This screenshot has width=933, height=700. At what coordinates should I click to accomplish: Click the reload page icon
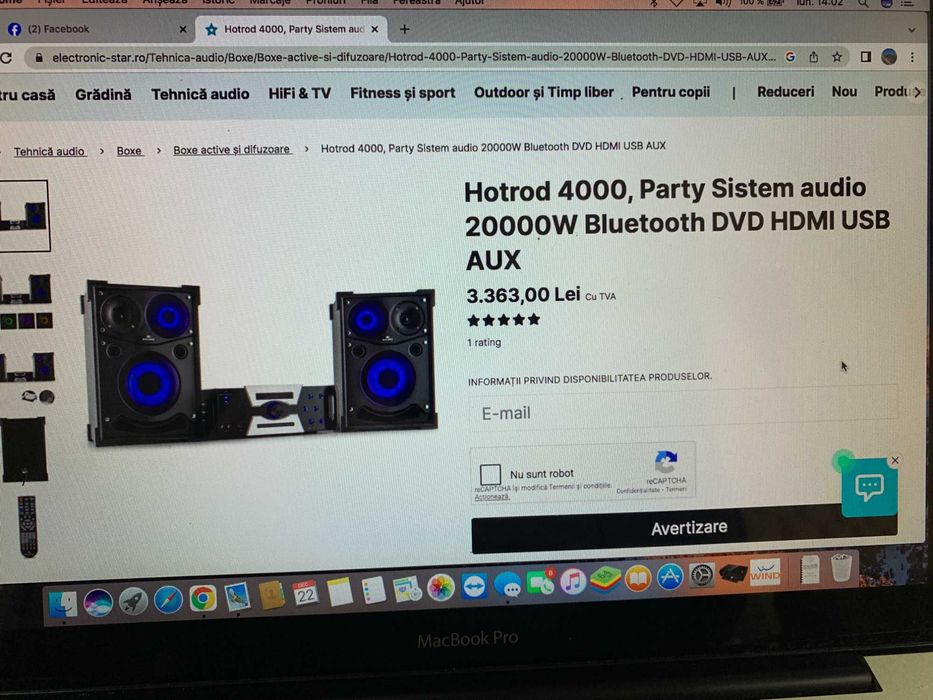(7, 58)
